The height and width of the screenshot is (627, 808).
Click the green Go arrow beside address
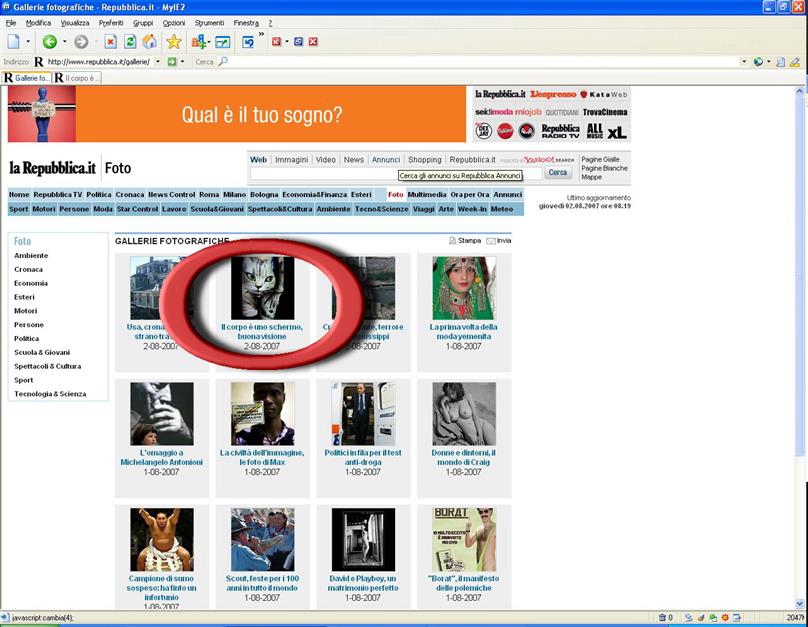click(172, 62)
